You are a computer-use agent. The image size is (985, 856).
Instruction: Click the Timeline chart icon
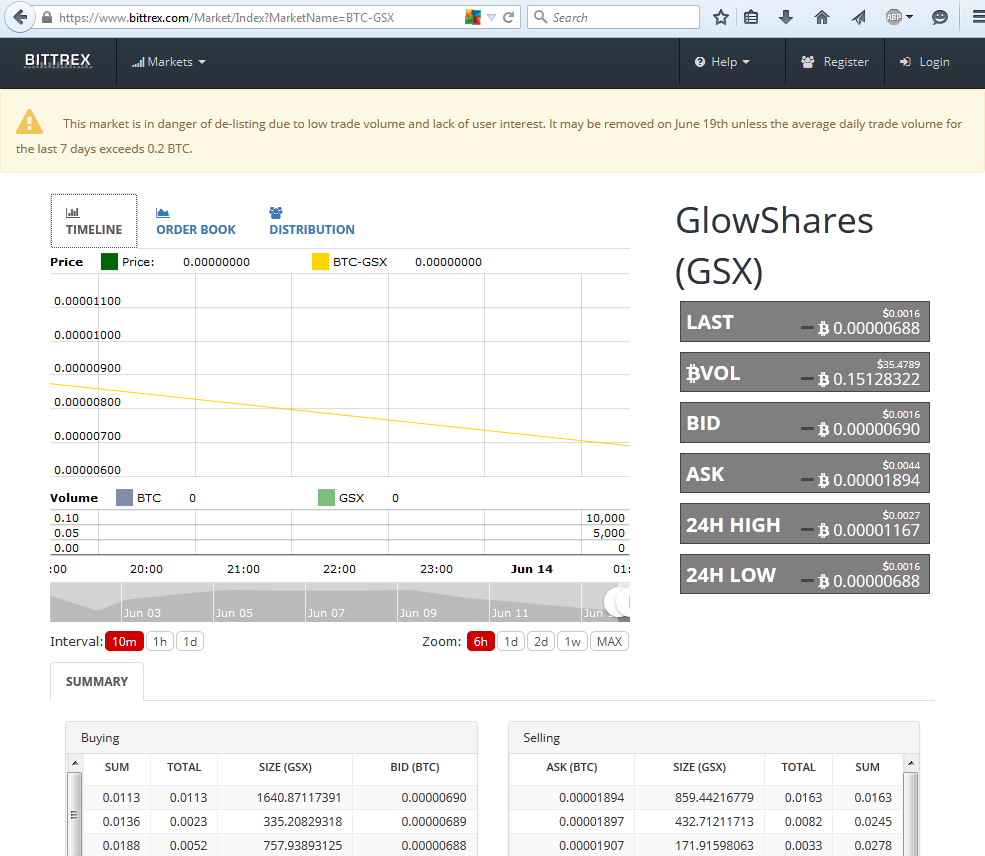tap(73, 212)
